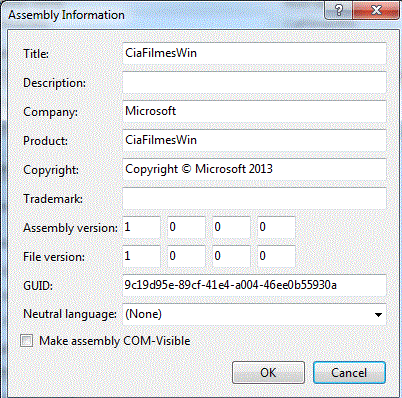Click the Title input field

coord(254,53)
